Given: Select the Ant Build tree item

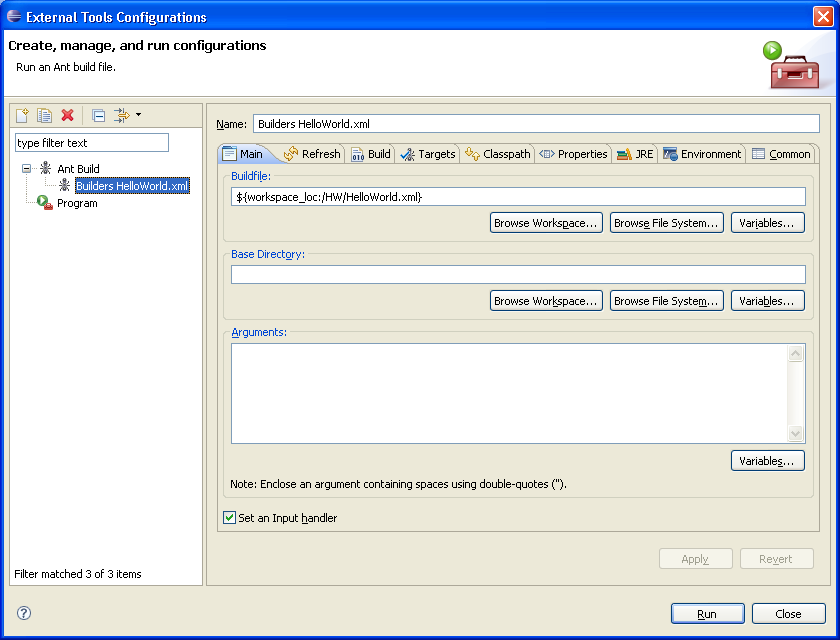Looking at the screenshot, I should pos(78,169).
